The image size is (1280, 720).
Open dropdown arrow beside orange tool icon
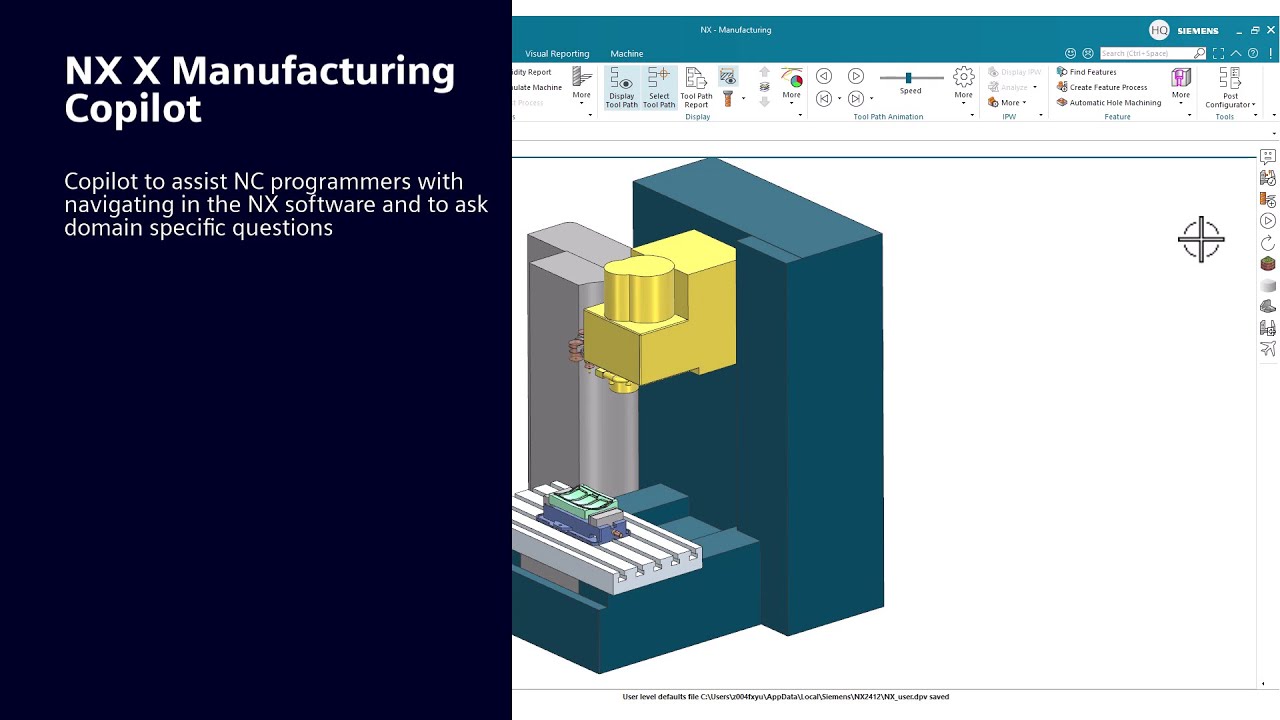pyautogui.click(x=743, y=98)
